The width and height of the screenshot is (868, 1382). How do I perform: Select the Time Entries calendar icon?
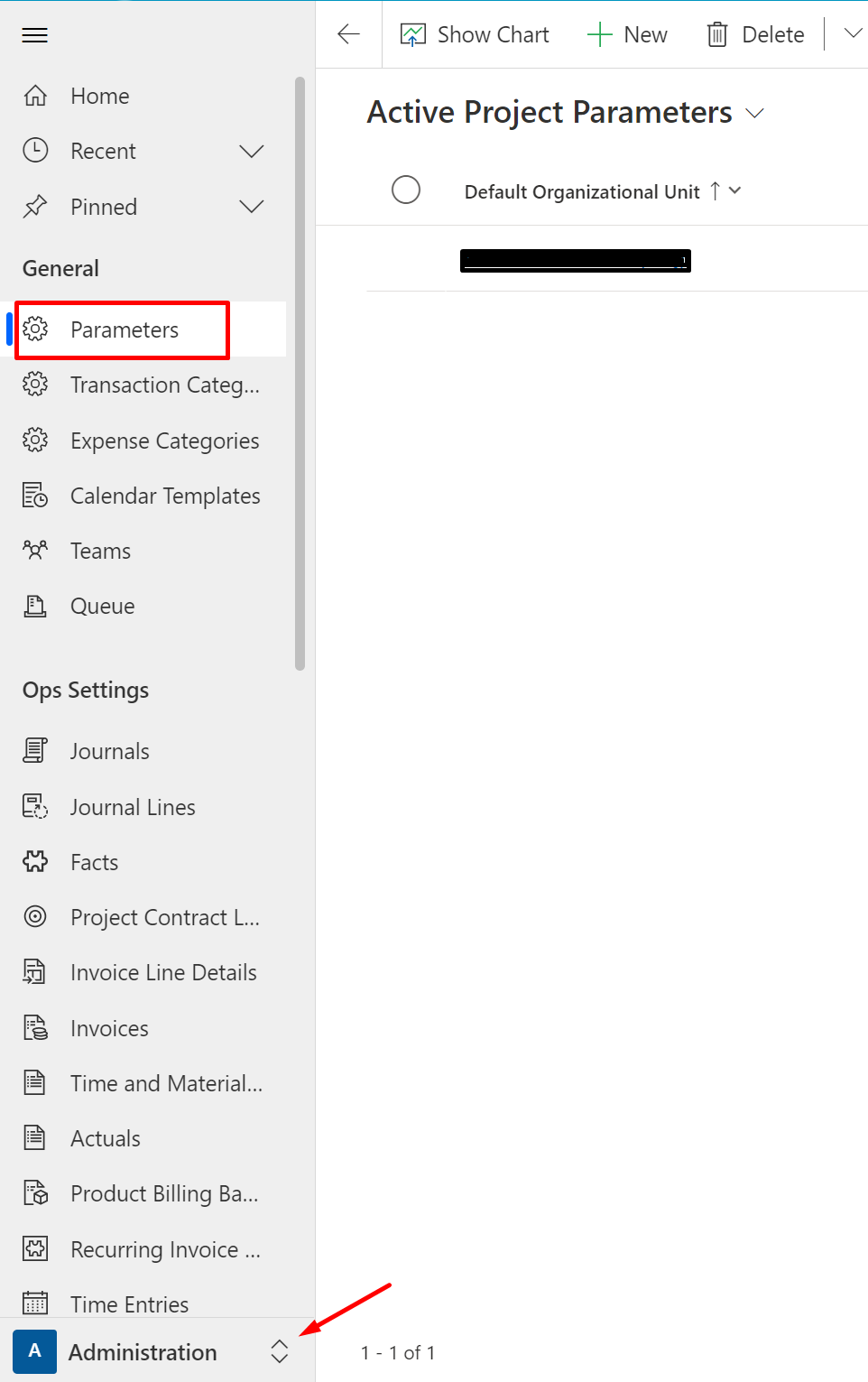(35, 1303)
